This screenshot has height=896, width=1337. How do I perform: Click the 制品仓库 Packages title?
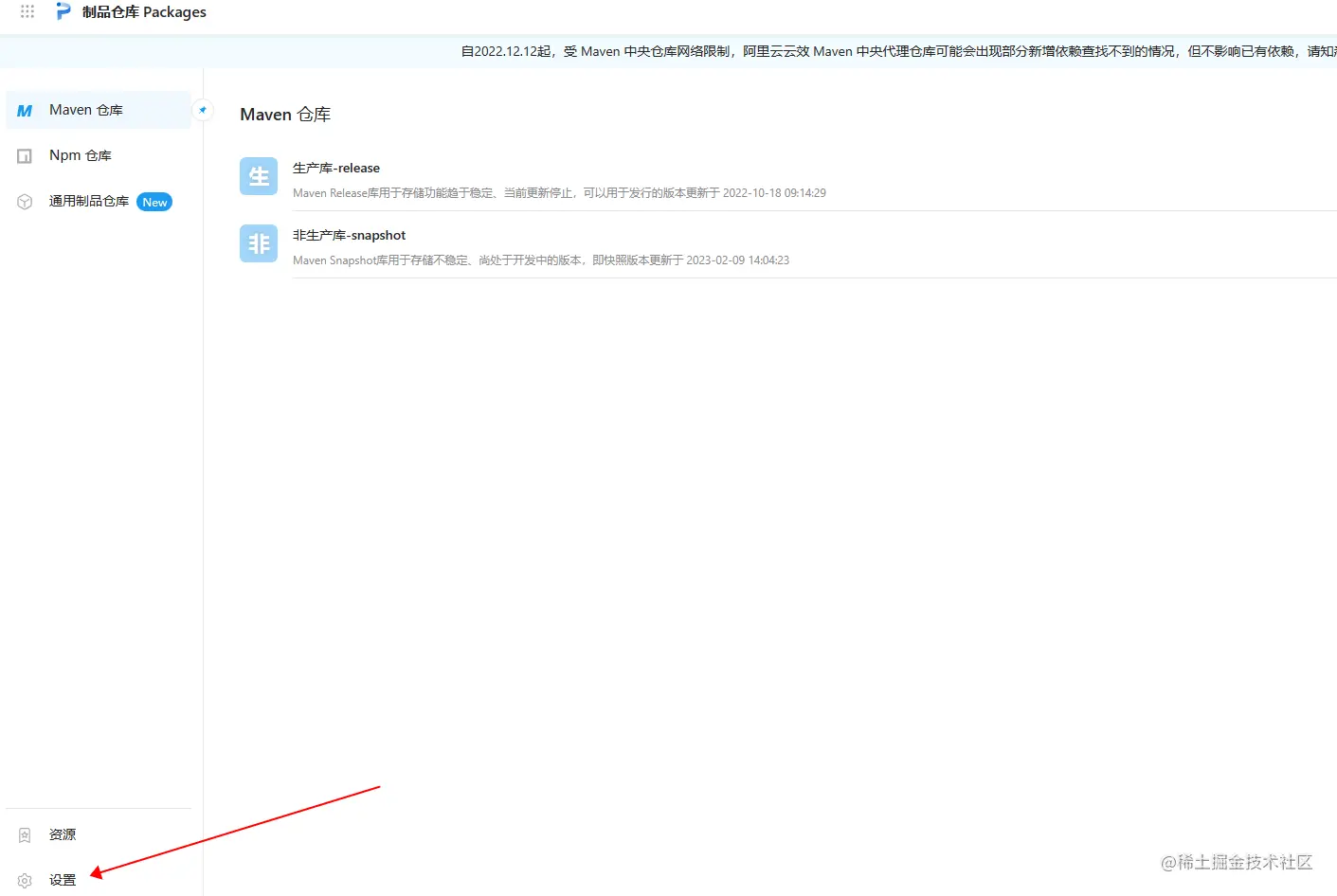click(144, 12)
